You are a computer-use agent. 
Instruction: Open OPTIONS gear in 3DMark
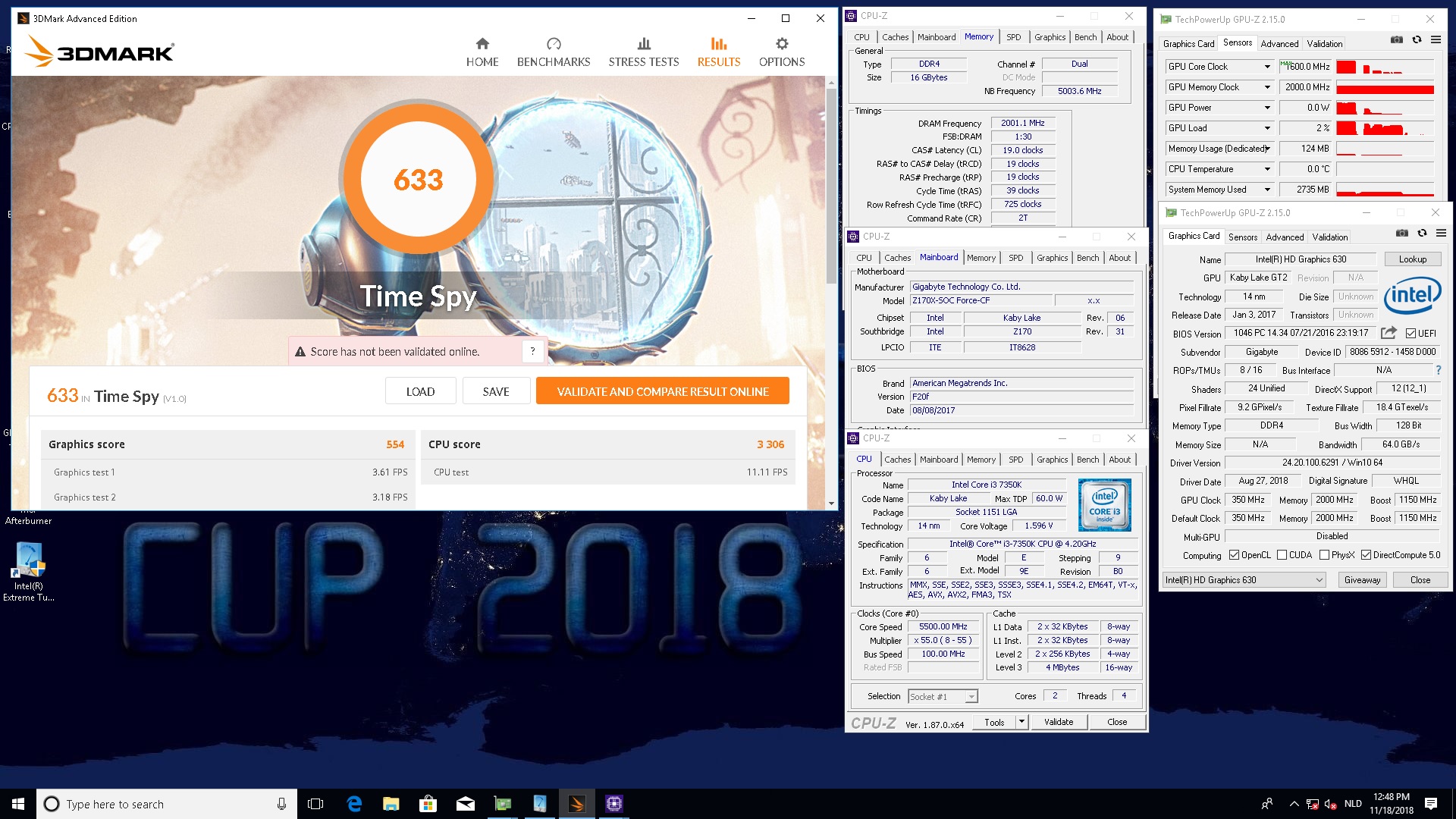782,44
